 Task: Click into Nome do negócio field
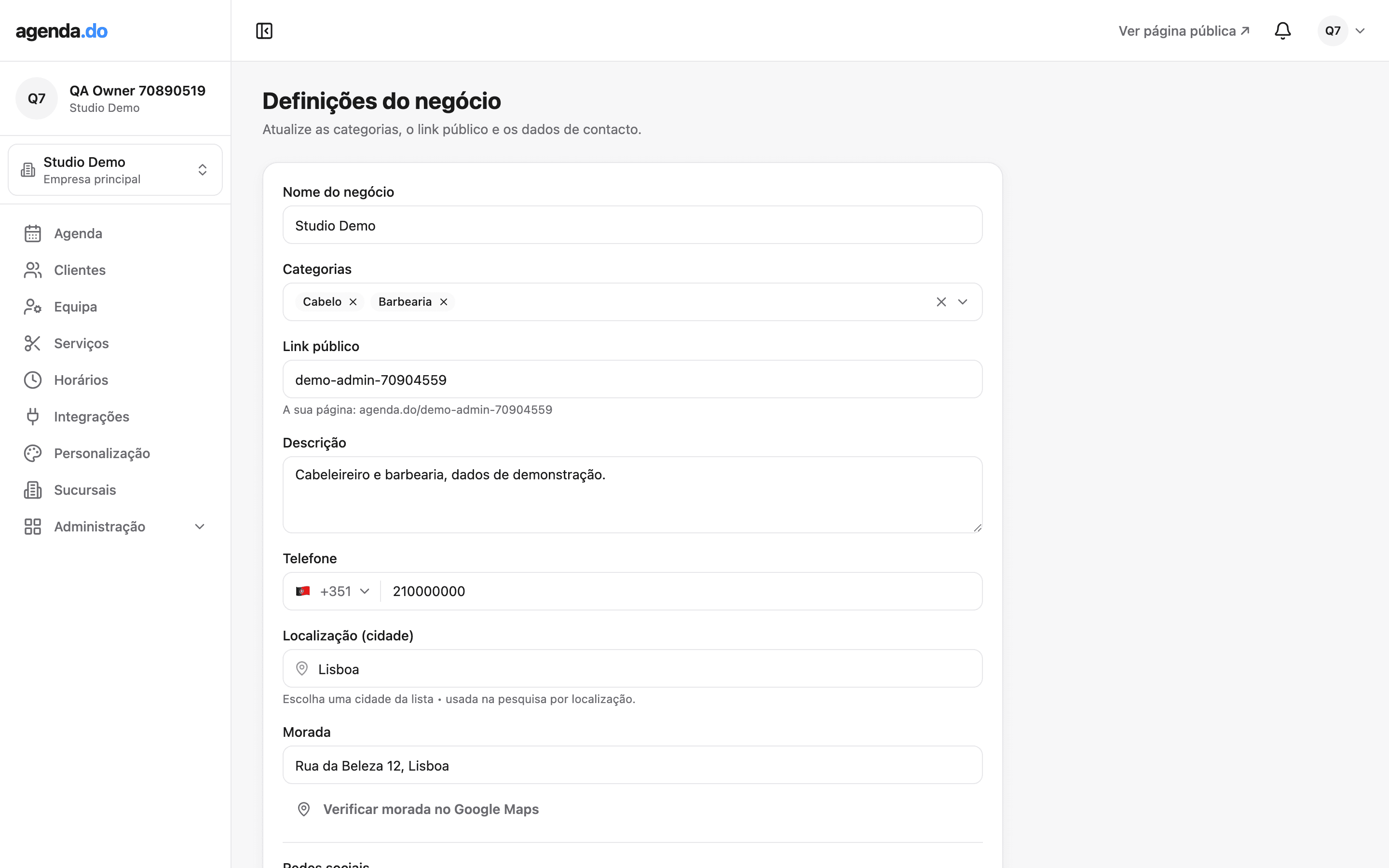(x=632, y=225)
